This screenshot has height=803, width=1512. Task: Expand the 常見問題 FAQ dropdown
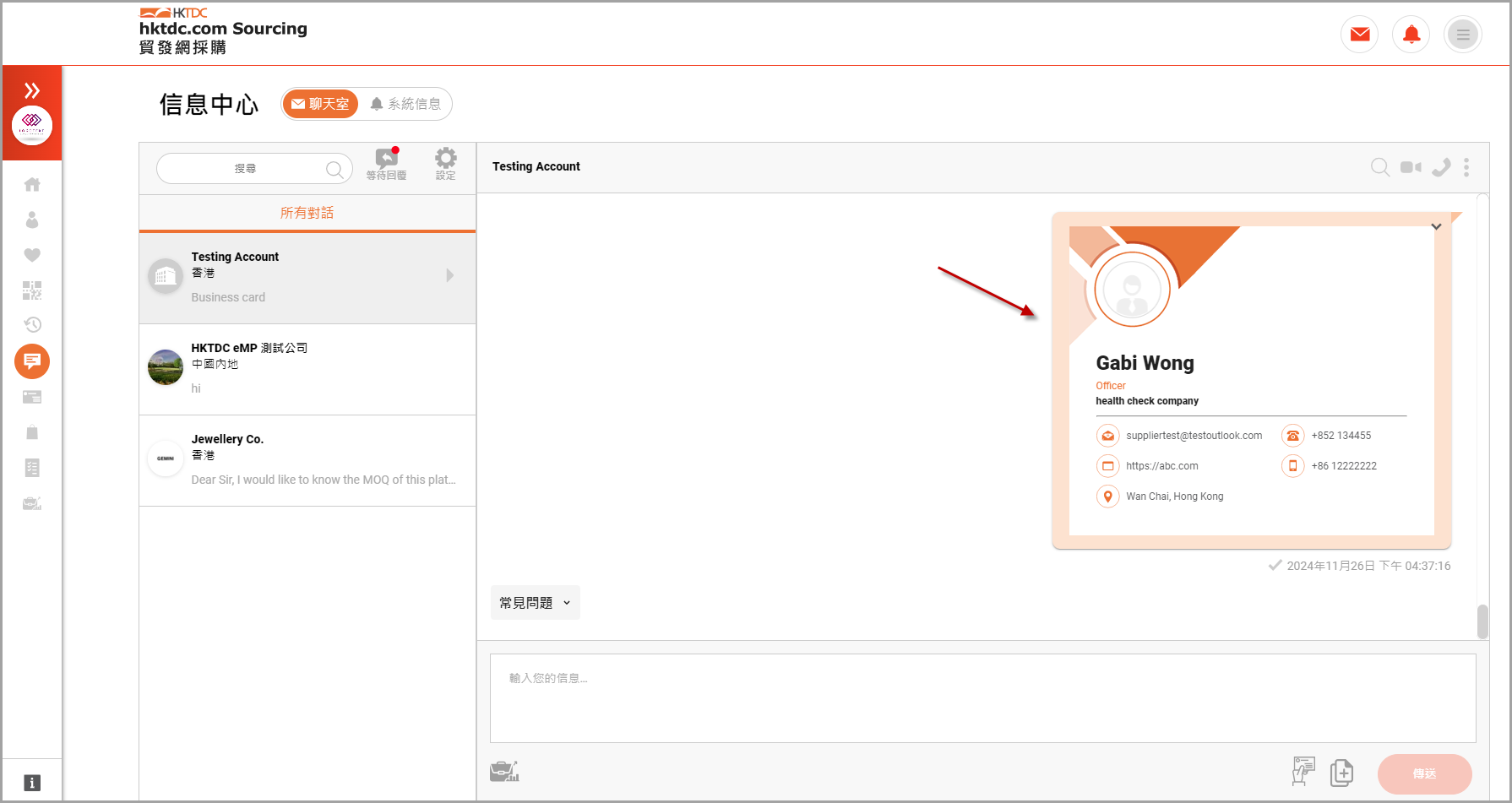point(535,603)
